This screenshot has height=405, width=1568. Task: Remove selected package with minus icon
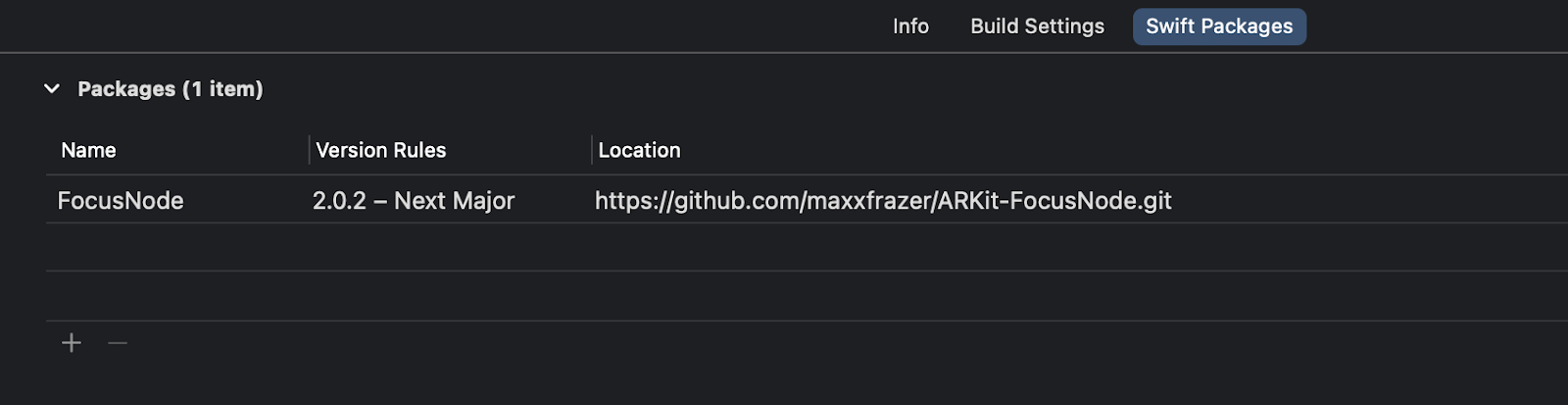[118, 342]
